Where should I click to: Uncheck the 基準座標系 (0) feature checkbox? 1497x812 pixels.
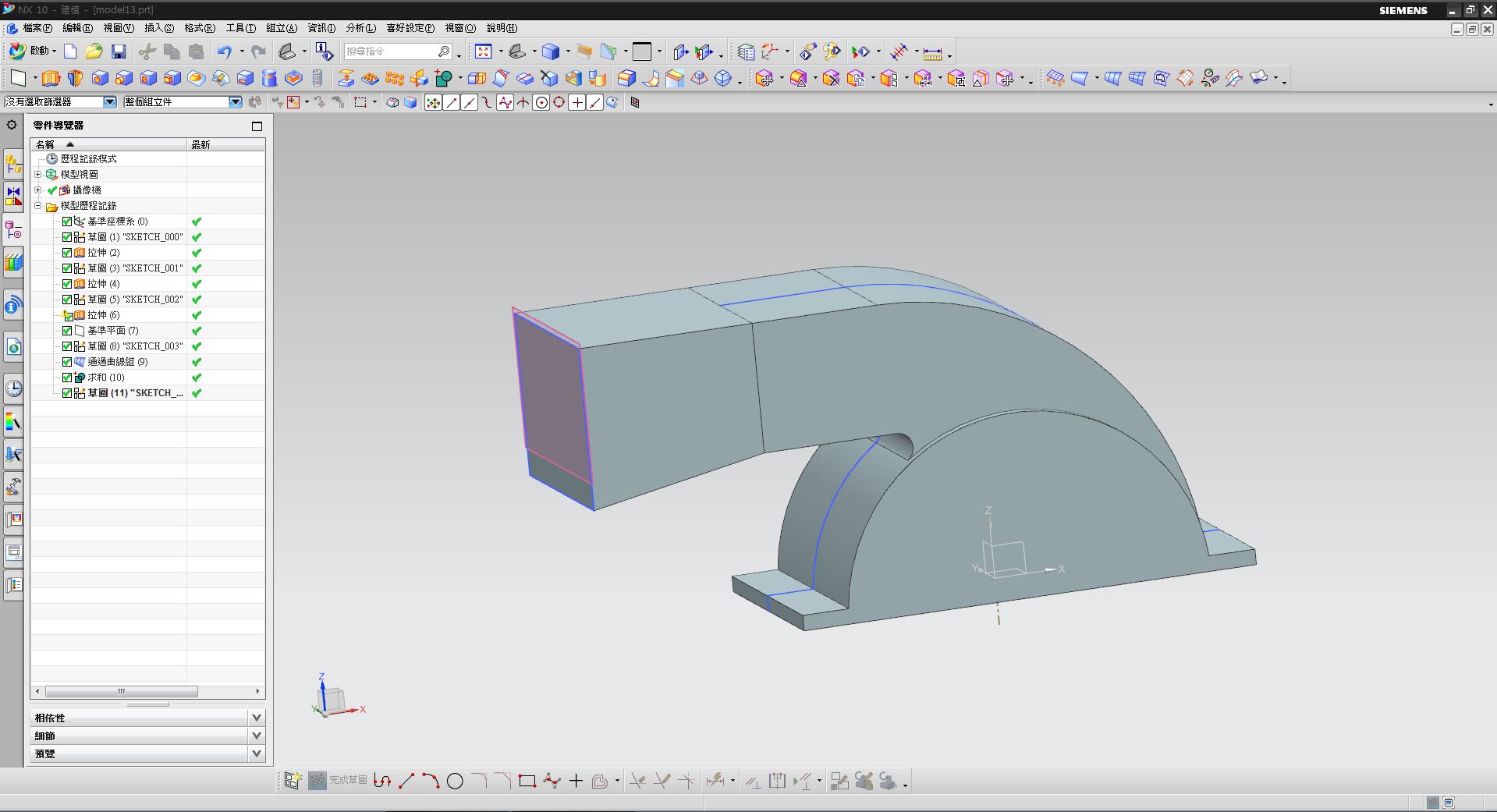(x=67, y=222)
